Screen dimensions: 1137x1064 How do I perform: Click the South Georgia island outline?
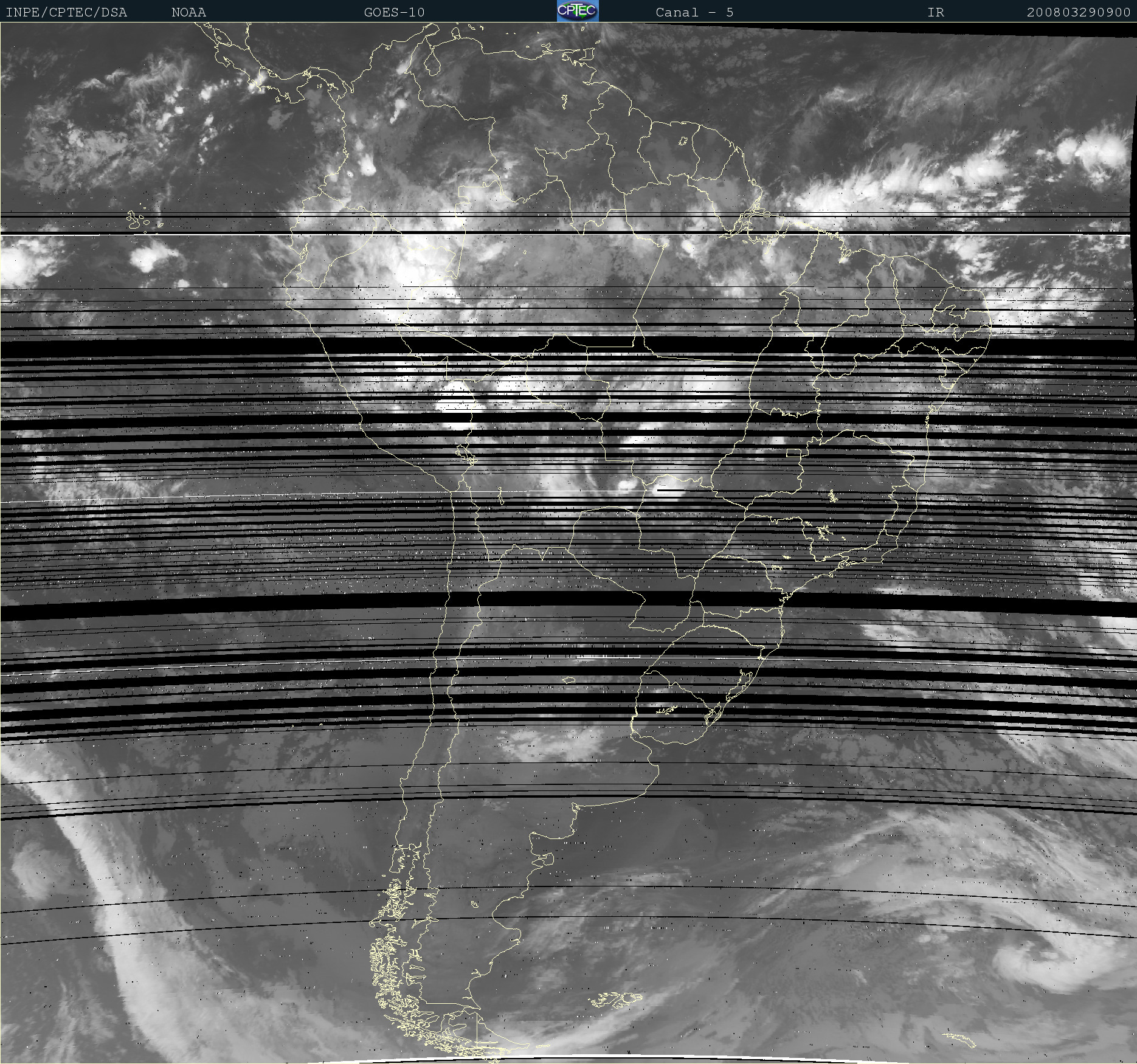960,1040
